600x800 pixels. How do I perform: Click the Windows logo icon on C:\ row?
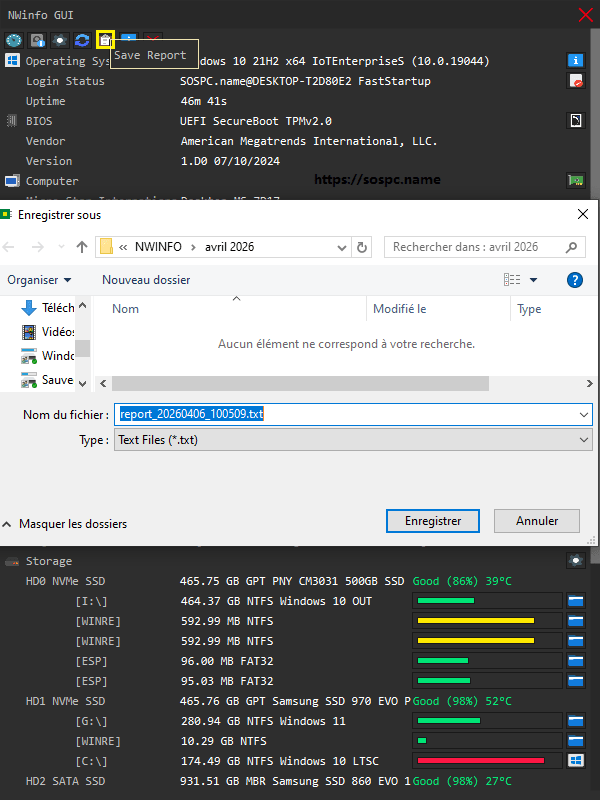coord(575,761)
